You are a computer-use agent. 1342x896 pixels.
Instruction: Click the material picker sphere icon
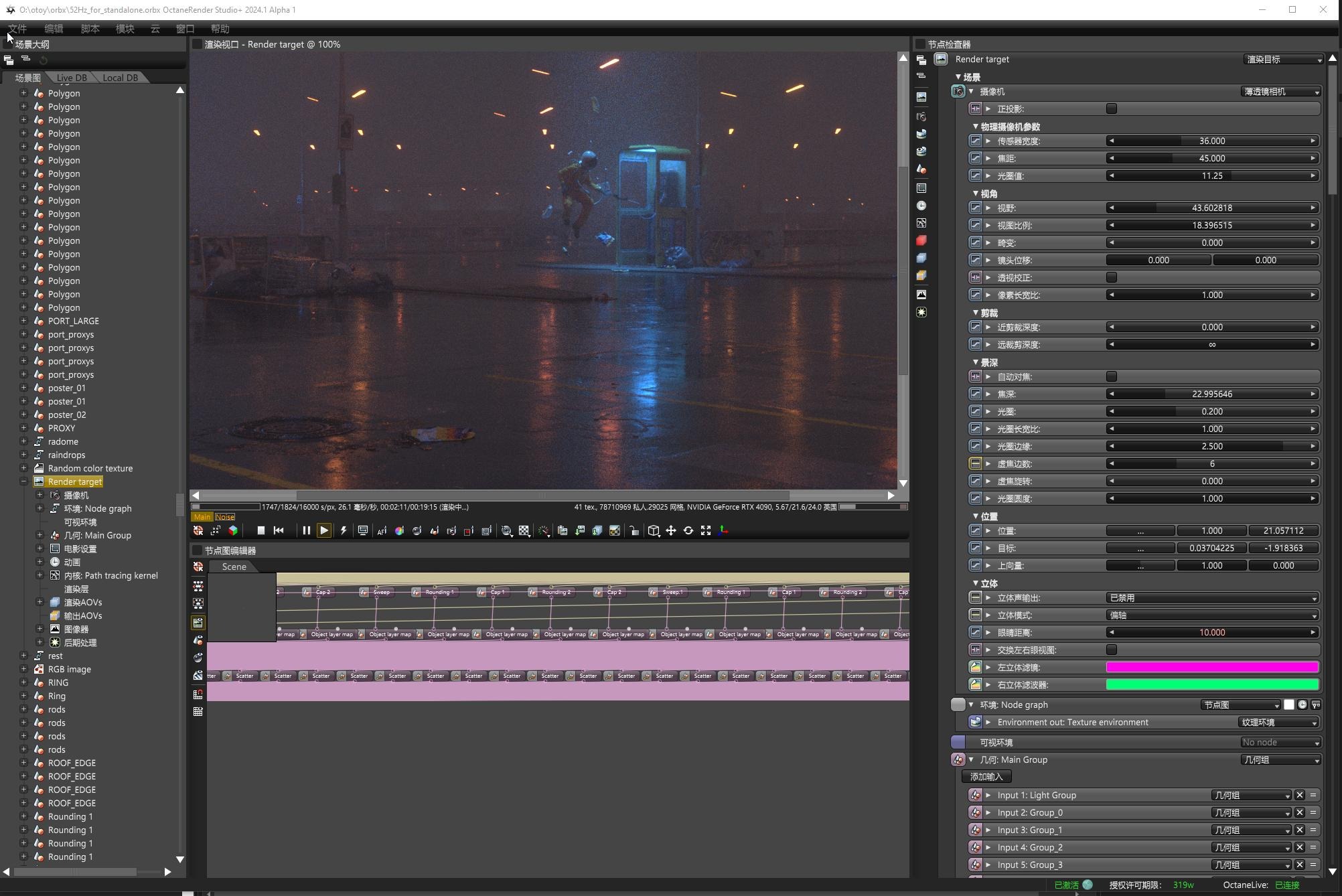click(x=417, y=530)
